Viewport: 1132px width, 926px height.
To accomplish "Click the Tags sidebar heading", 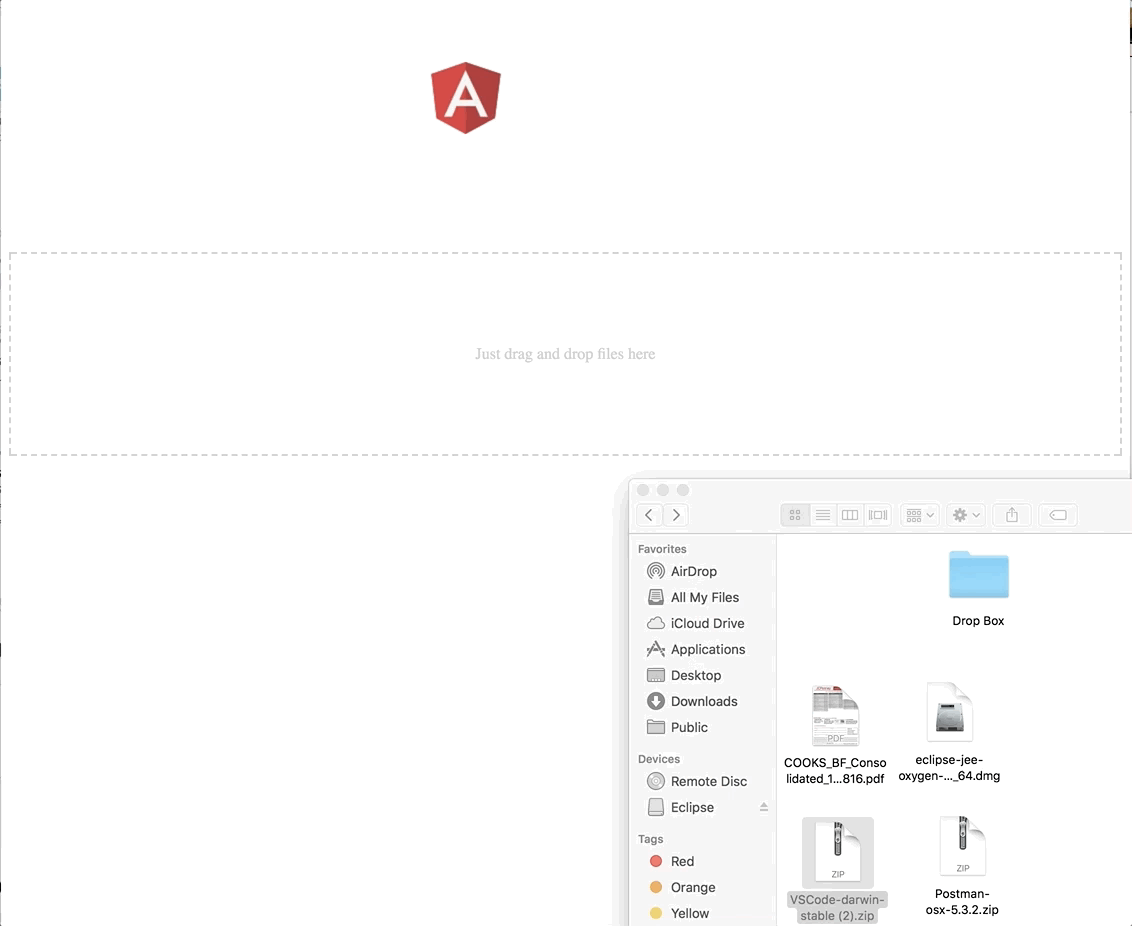I will [x=650, y=839].
